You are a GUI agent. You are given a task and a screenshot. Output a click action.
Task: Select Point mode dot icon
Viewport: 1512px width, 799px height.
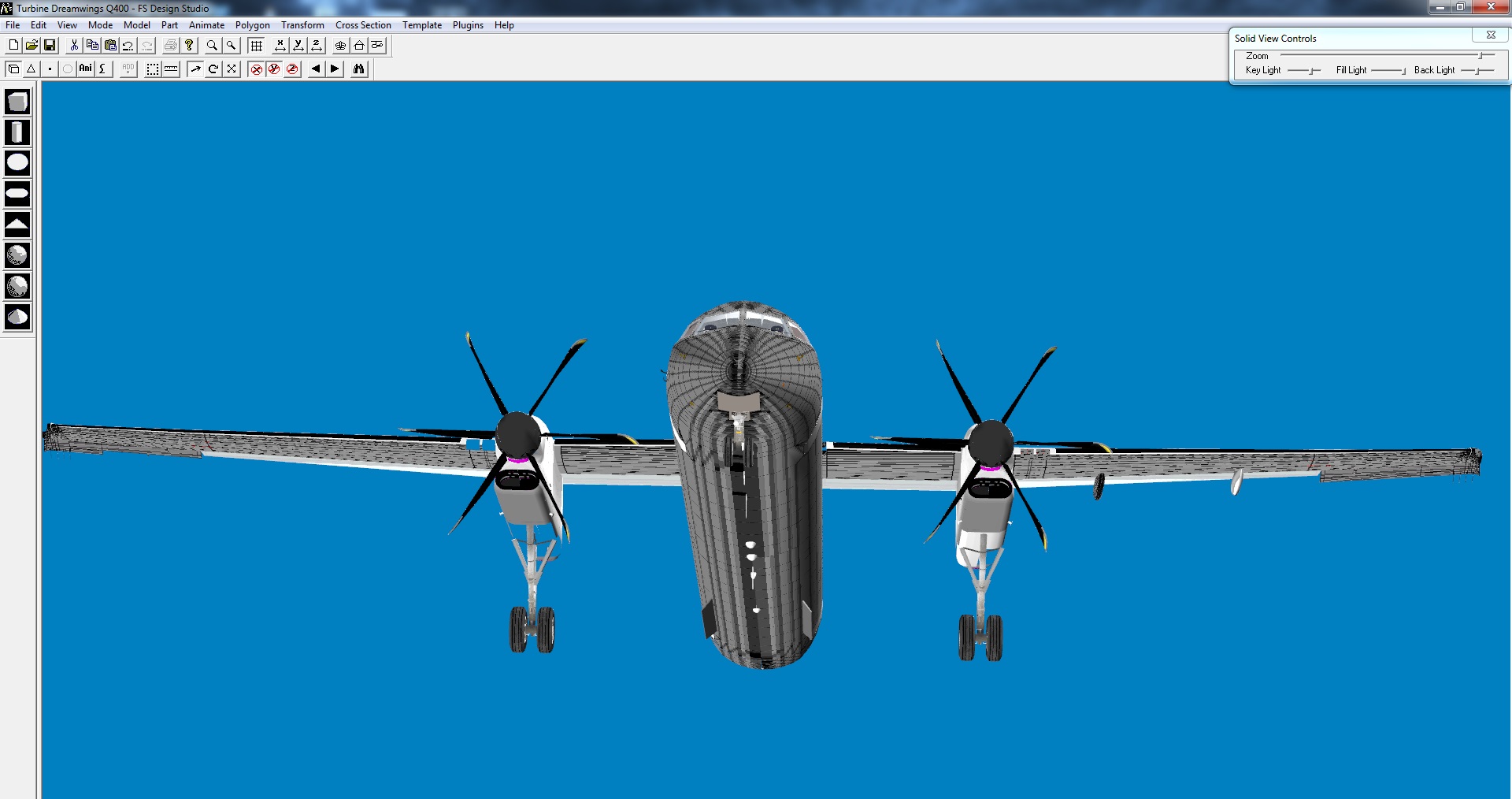point(50,69)
